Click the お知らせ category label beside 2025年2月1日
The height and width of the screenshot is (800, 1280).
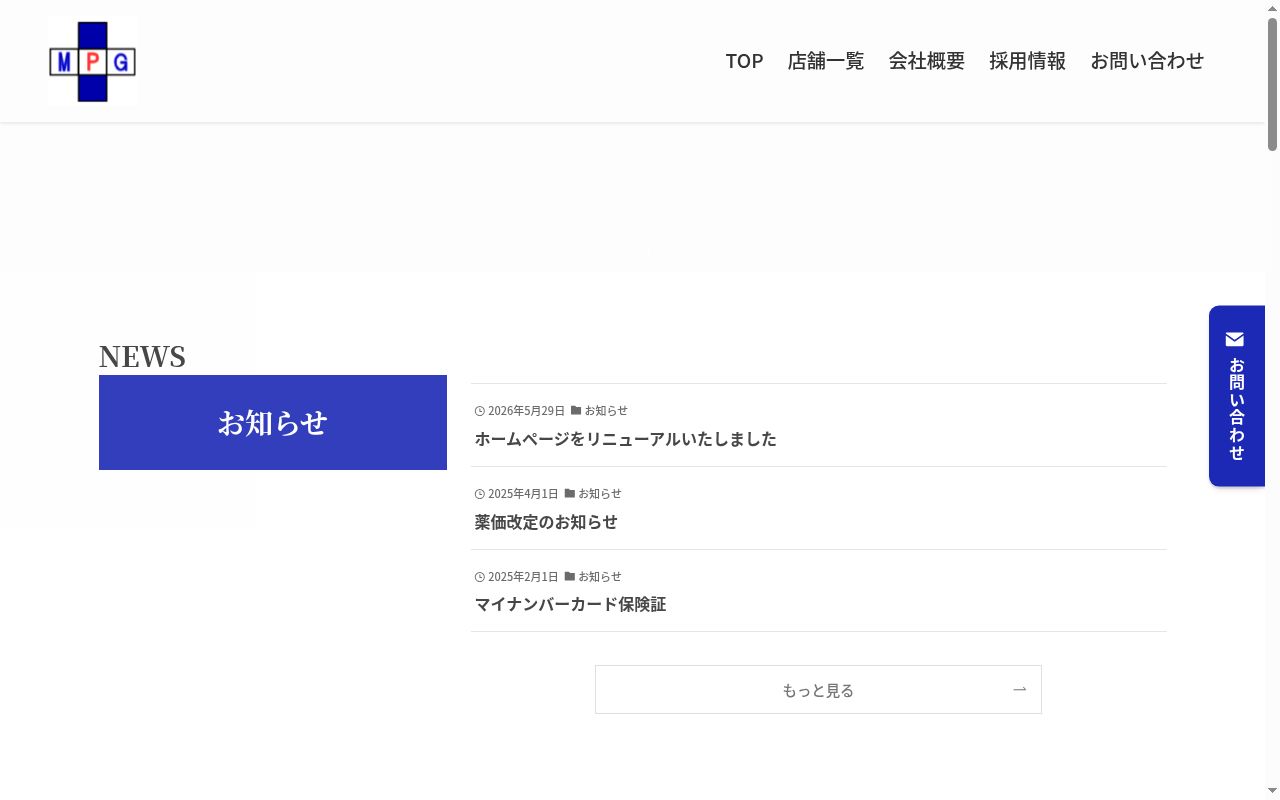click(600, 577)
